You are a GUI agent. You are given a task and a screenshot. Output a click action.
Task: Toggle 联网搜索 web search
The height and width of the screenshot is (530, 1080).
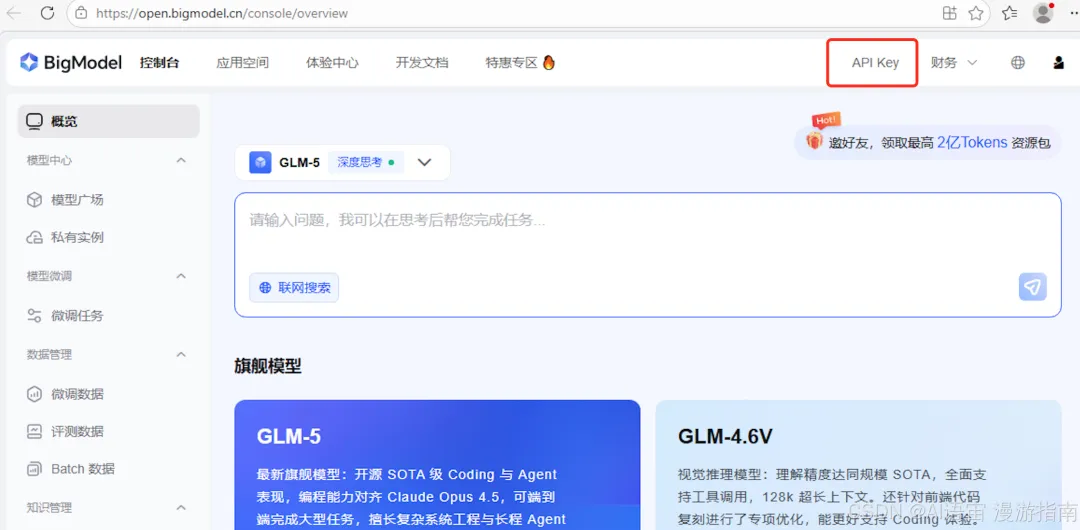click(x=294, y=288)
